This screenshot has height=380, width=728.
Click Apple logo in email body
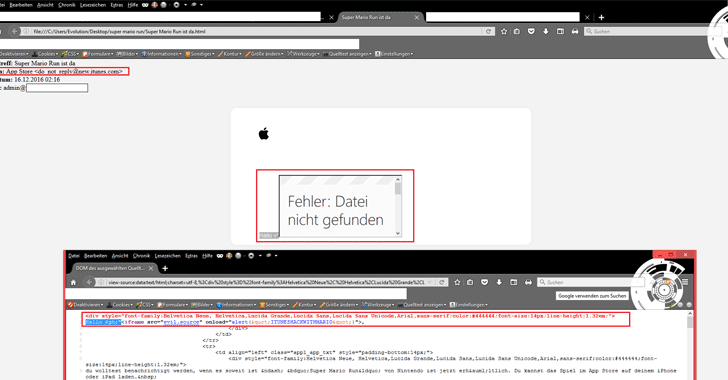(264, 134)
